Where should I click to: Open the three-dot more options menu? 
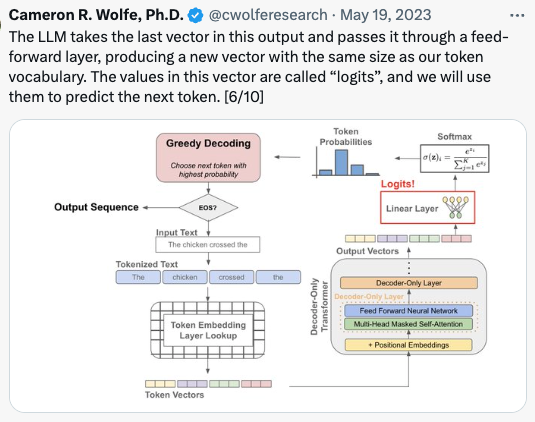point(517,16)
